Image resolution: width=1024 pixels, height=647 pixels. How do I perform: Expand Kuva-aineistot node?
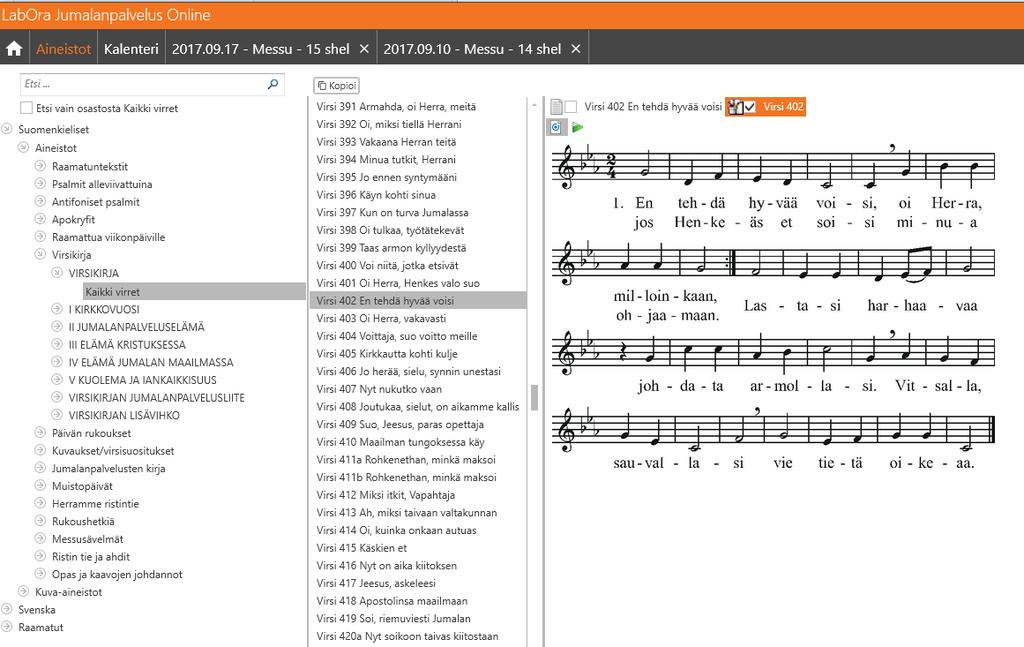tap(24, 592)
